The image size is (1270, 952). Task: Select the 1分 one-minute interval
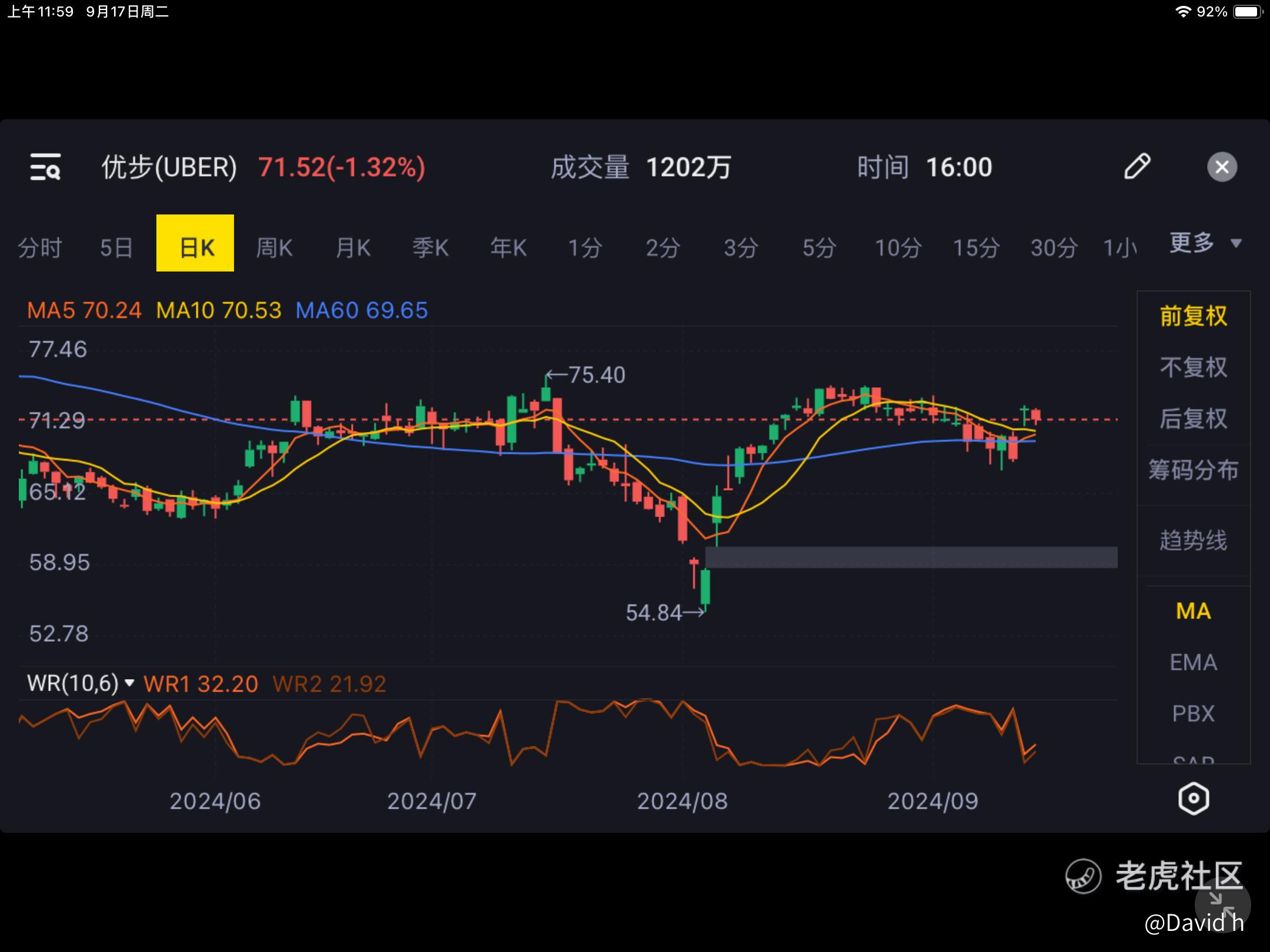tap(585, 248)
